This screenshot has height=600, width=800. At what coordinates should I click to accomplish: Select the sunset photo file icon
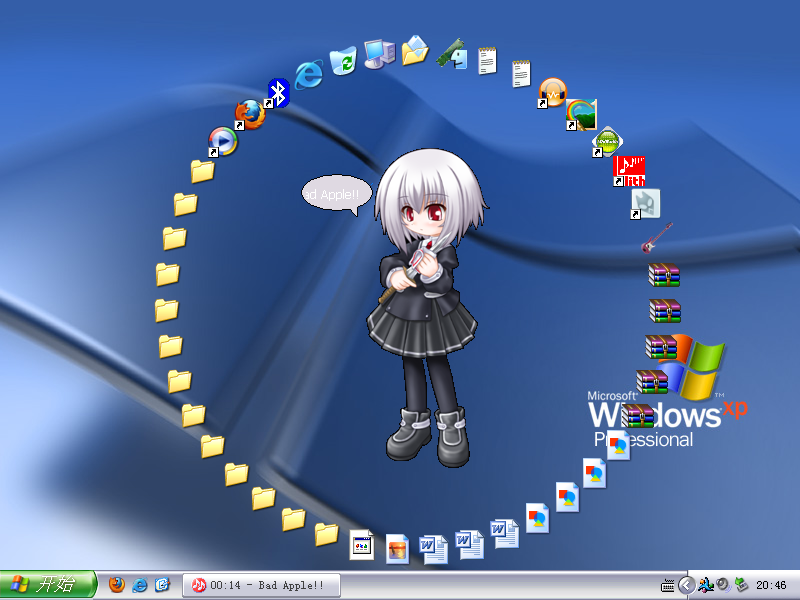pos(397,549)
